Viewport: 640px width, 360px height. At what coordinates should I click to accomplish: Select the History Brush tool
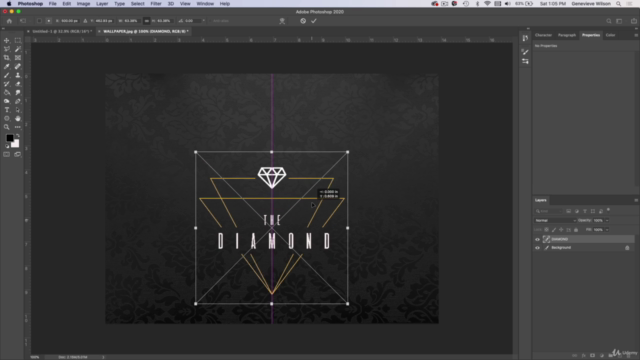coord(7,84)
